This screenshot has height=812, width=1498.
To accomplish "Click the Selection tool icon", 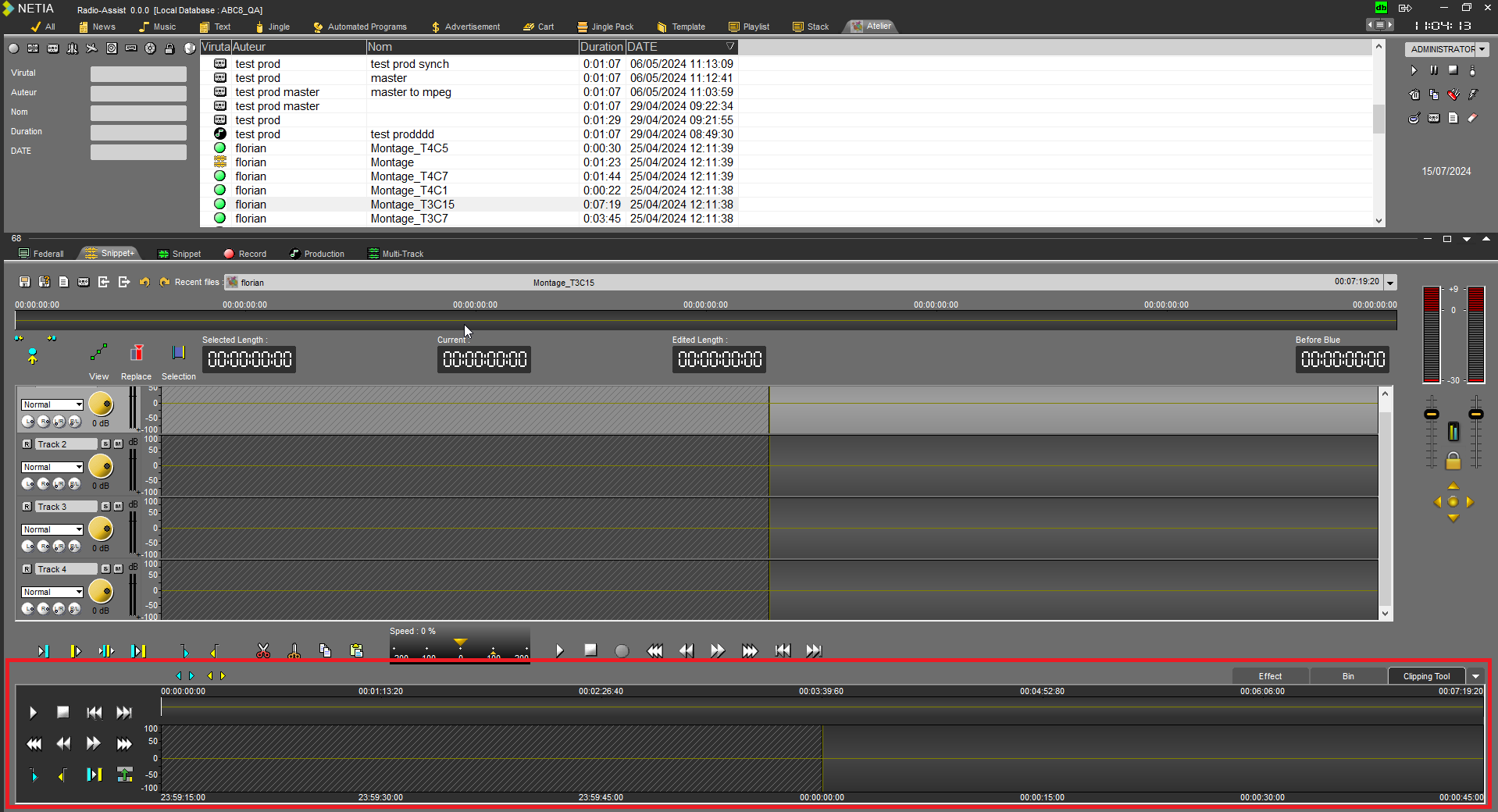I will (179, 353).
